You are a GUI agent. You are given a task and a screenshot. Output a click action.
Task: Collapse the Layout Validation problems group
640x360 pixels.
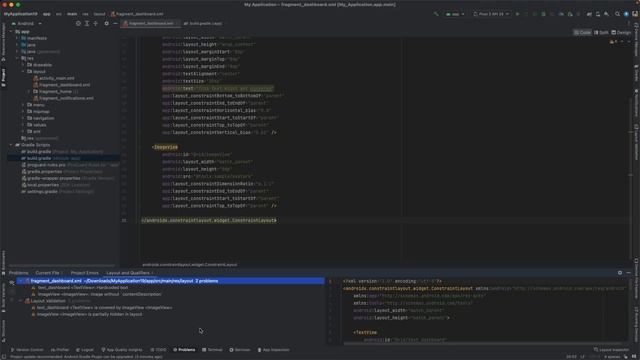pos(20,301)
